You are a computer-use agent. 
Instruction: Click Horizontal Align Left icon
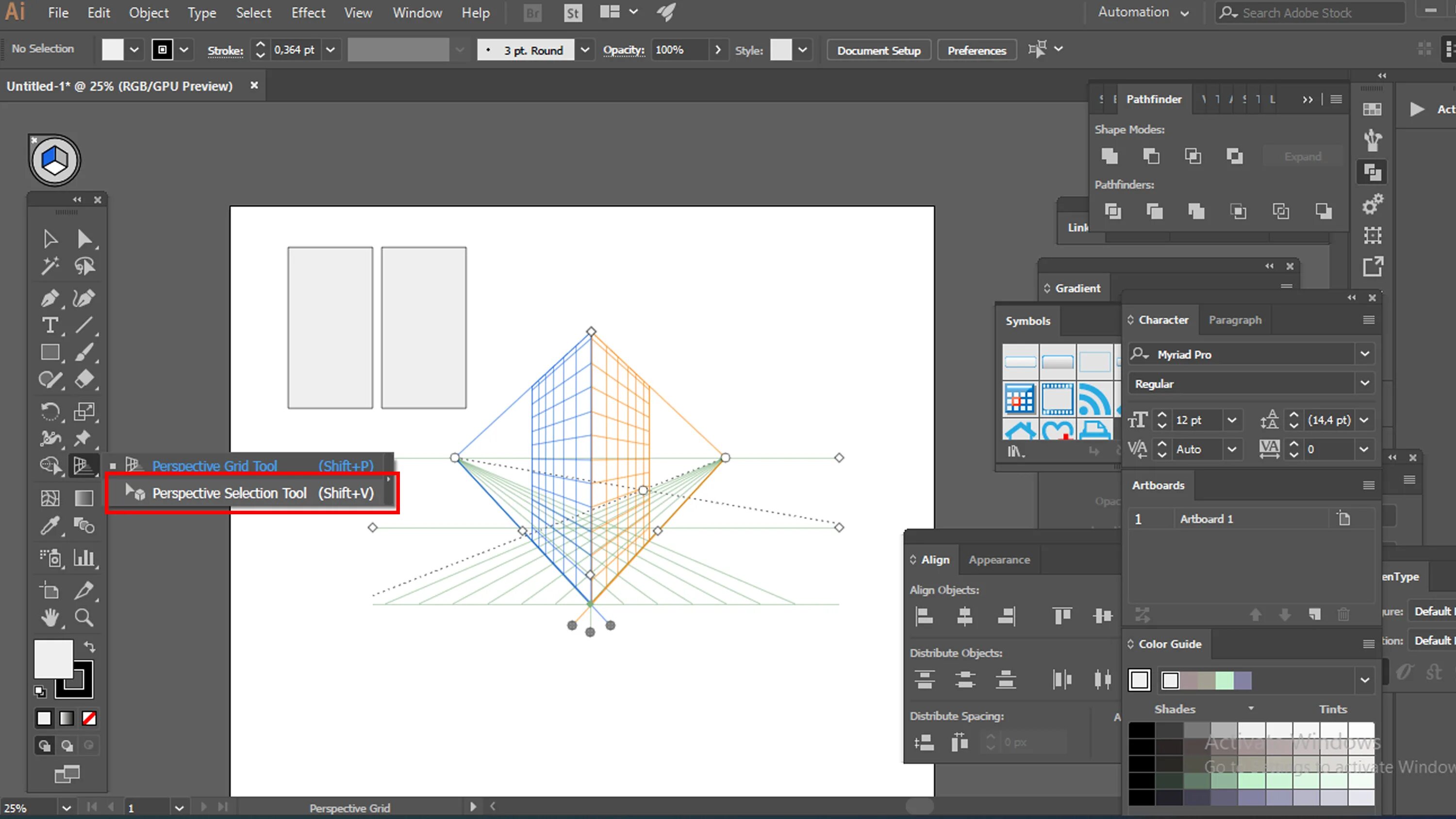pos(924,616)
